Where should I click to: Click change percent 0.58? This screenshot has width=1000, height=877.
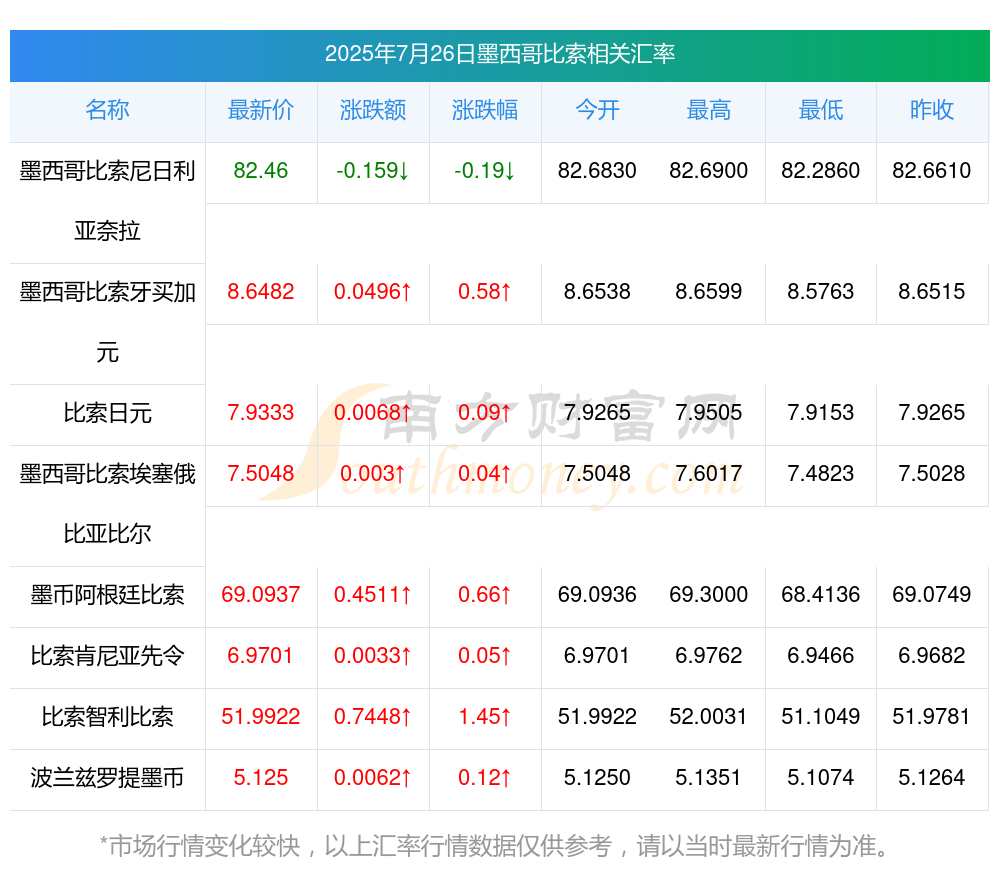(x=485, y=292)
